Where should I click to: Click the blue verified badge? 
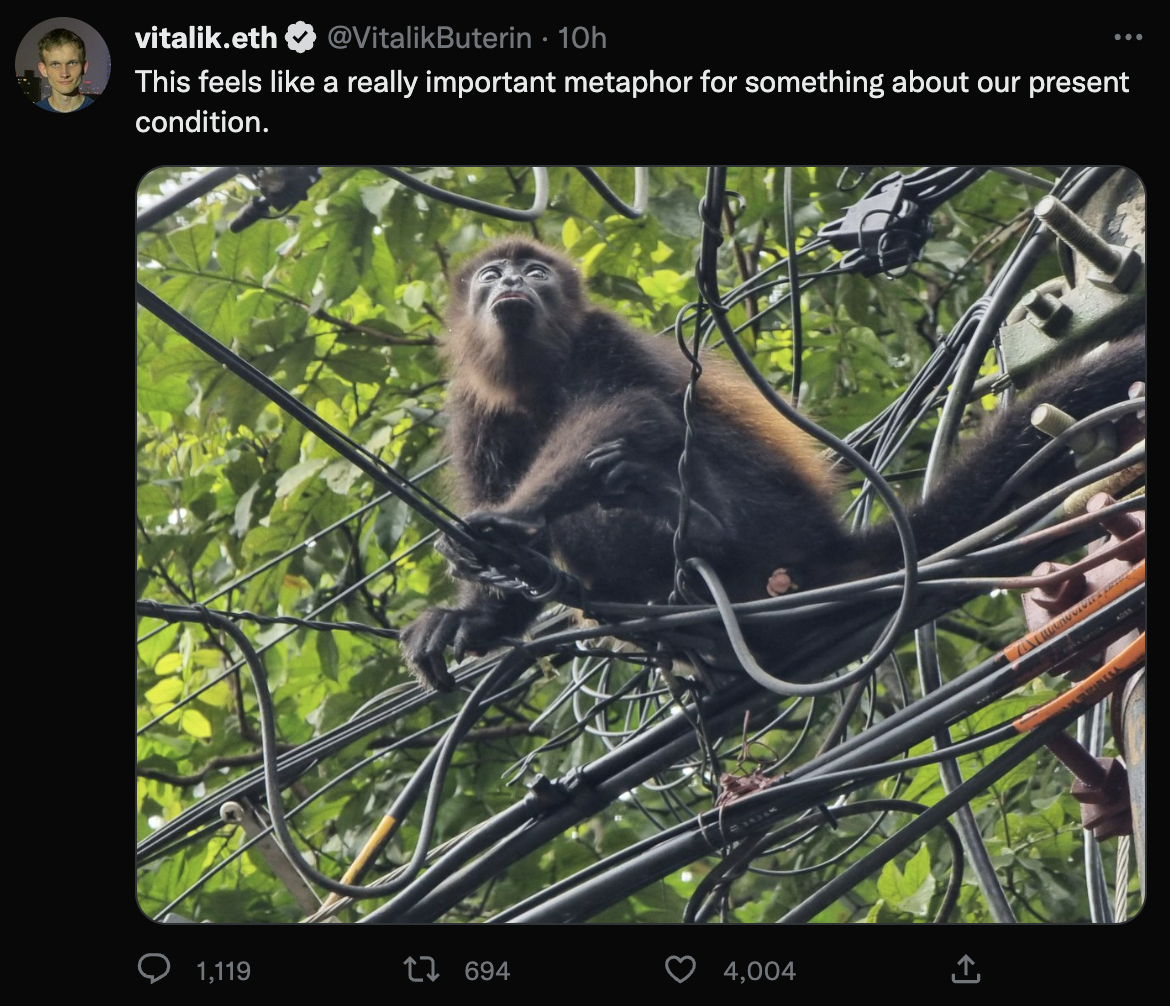(300, 38)
